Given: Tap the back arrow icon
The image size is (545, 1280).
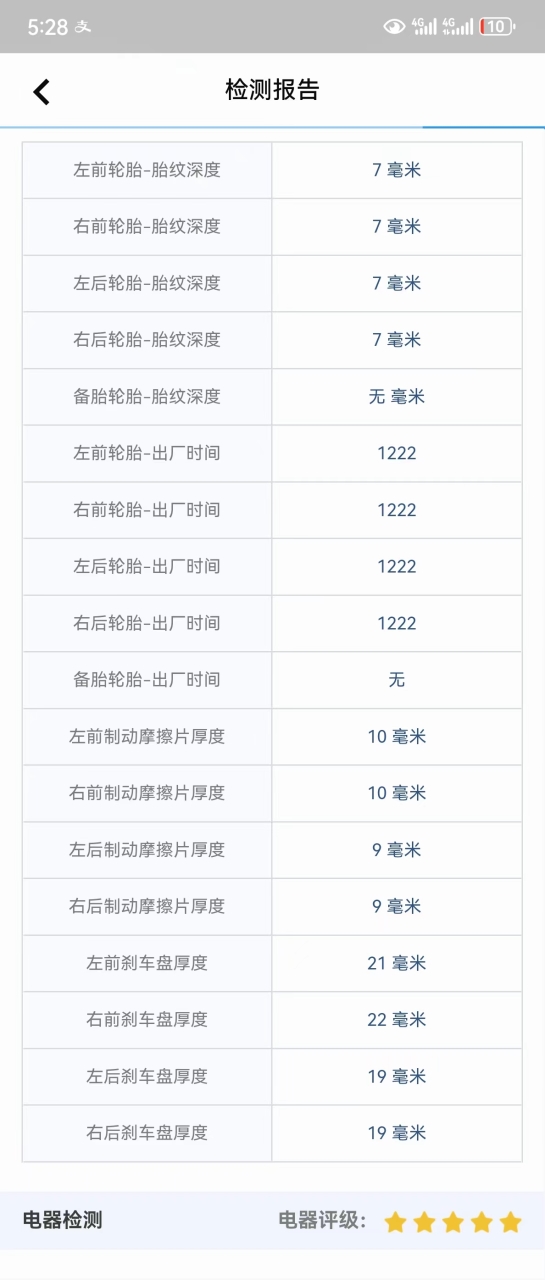Looking at the screenshot, I should click(x=41, y=92).
